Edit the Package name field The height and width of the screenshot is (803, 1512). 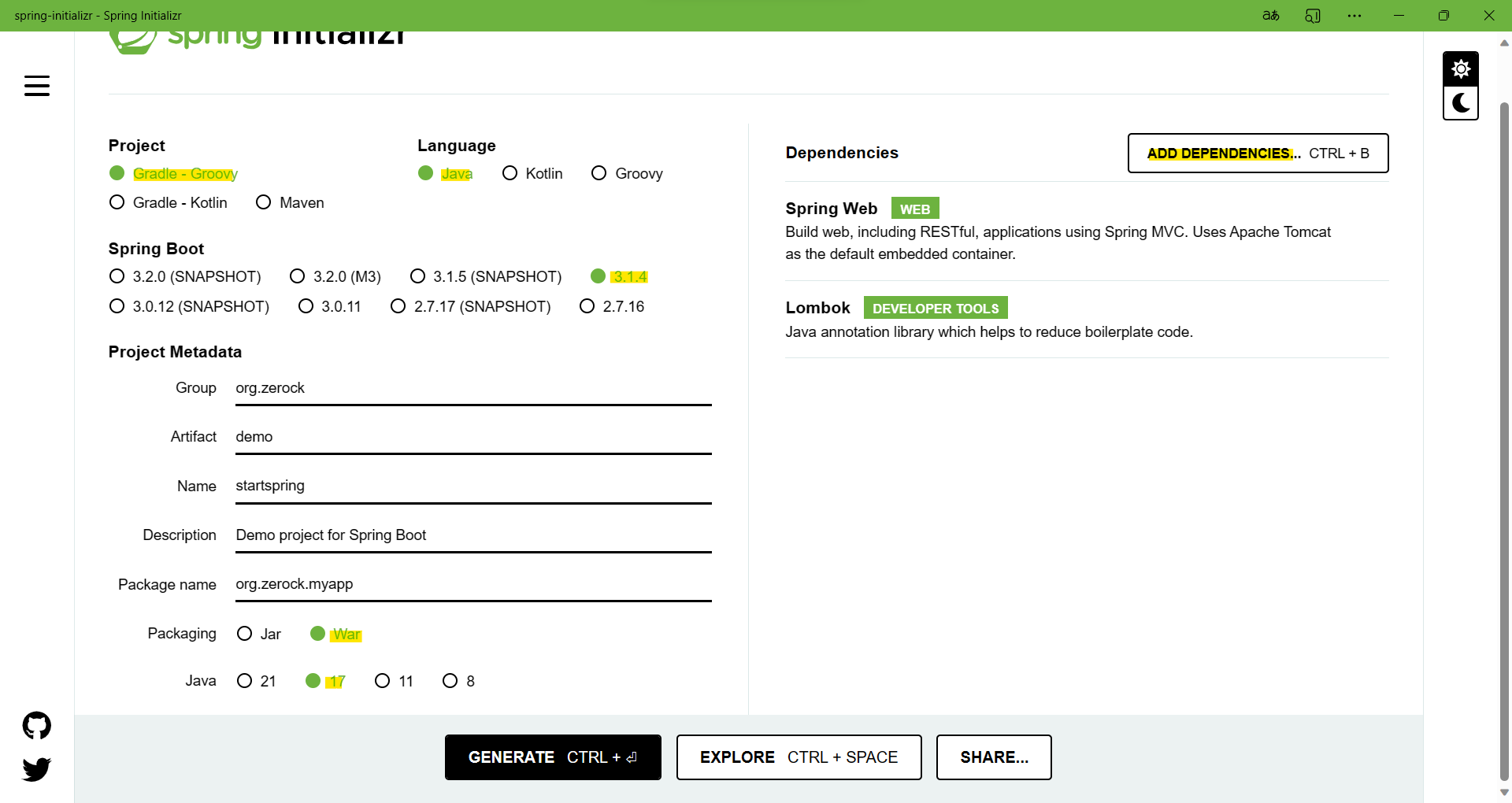coord(473,584)
